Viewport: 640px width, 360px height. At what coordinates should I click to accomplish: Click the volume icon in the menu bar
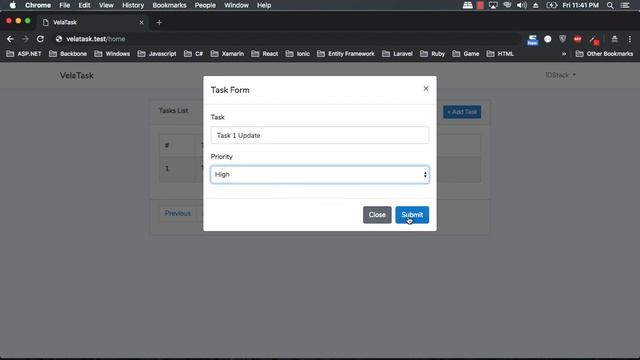[x=522, y=5]
